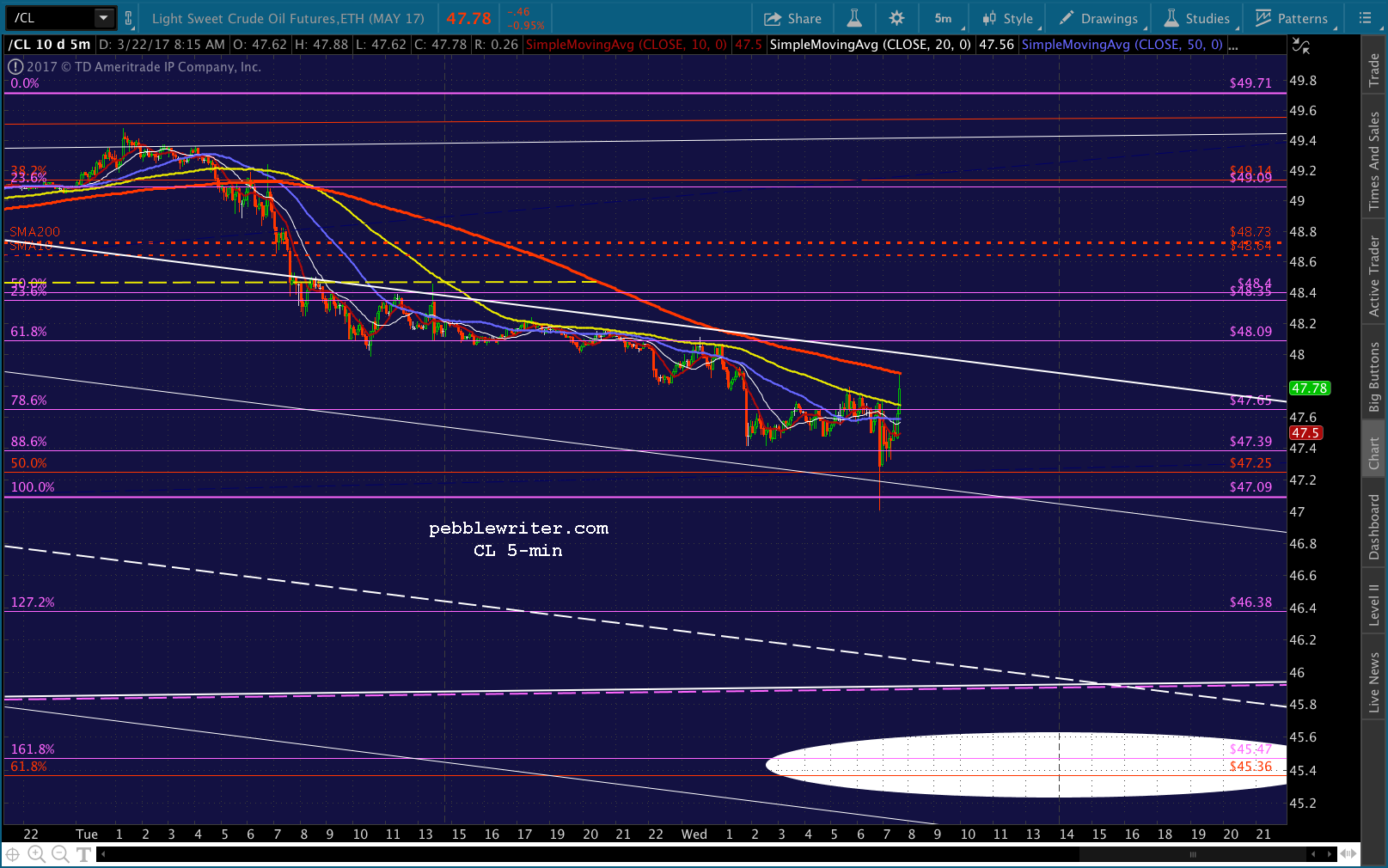Screen dimensions: 1388x868
Task: Click the list menu icon at top right
Action: pyautogui.click(x=1365, y=18)
